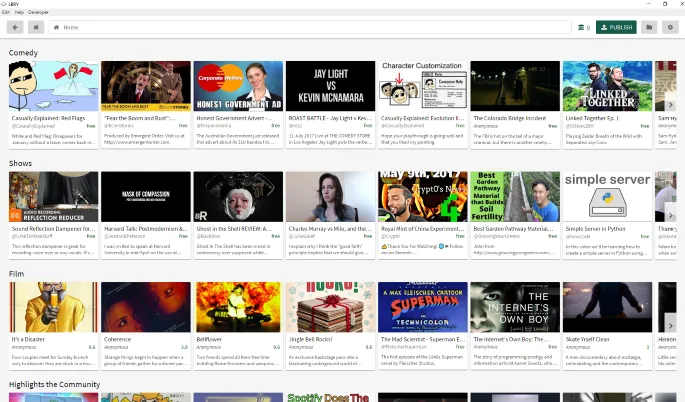Click the @JordanBPeterson channel name
The height and width of the screenshot is (402, 685).
[124, 236]
